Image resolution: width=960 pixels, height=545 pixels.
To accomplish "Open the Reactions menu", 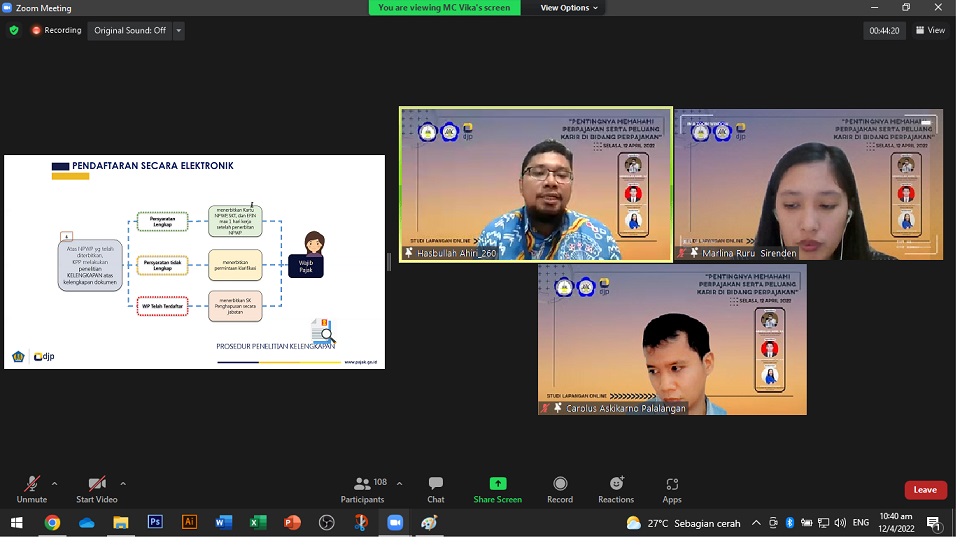I will [616, 489].
